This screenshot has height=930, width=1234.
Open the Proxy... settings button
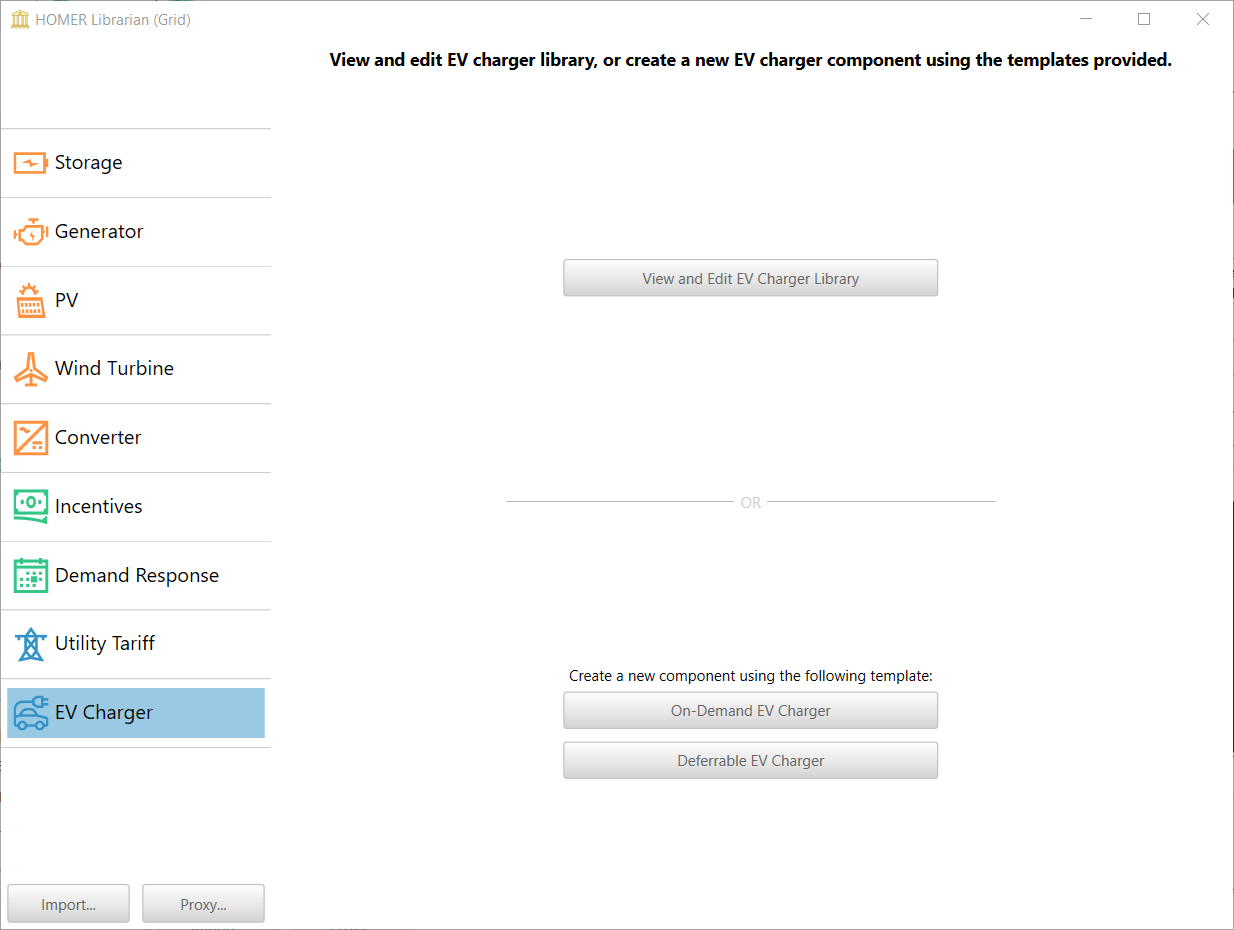pos(203,904)
